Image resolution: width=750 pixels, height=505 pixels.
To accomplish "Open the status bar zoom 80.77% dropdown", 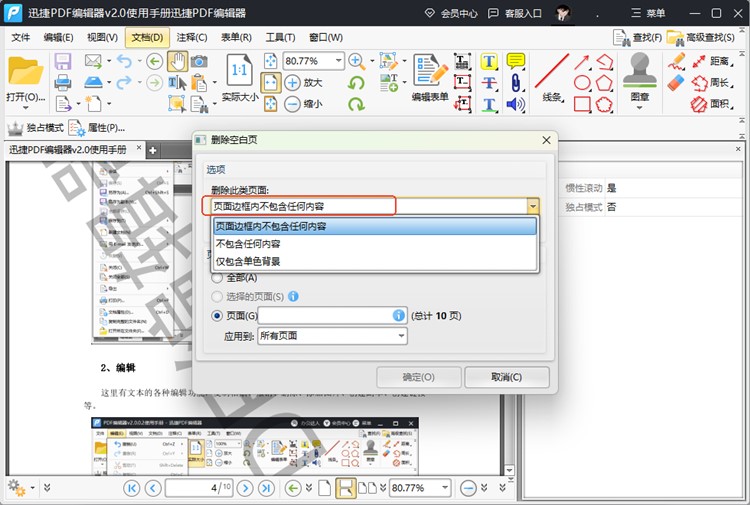I will point(445,488).
